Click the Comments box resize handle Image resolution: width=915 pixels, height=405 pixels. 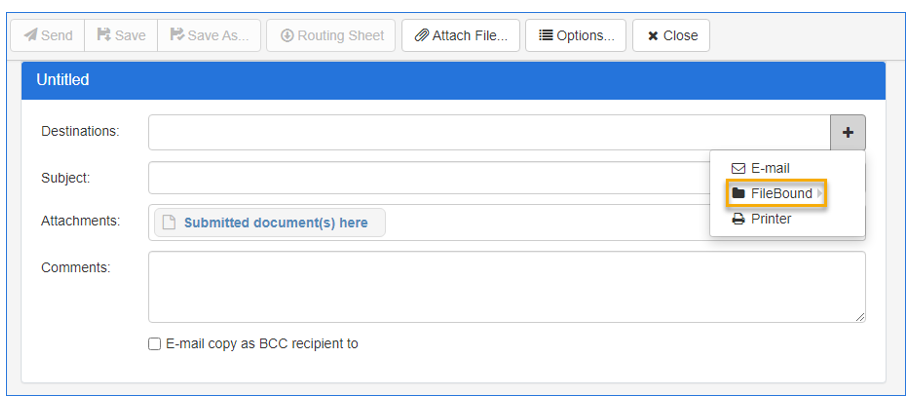coord(860,317)
